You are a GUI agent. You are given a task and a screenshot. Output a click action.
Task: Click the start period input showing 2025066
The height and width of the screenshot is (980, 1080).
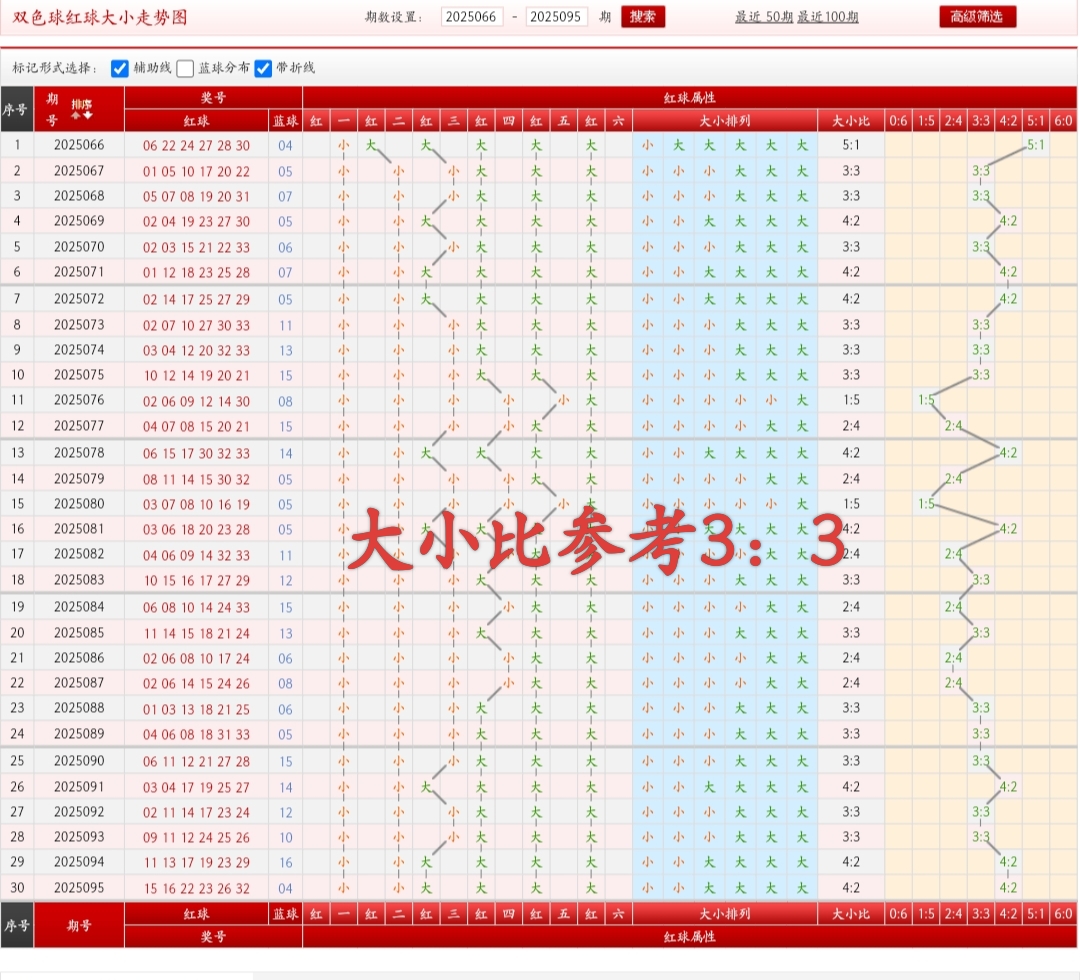coord(471,17)
